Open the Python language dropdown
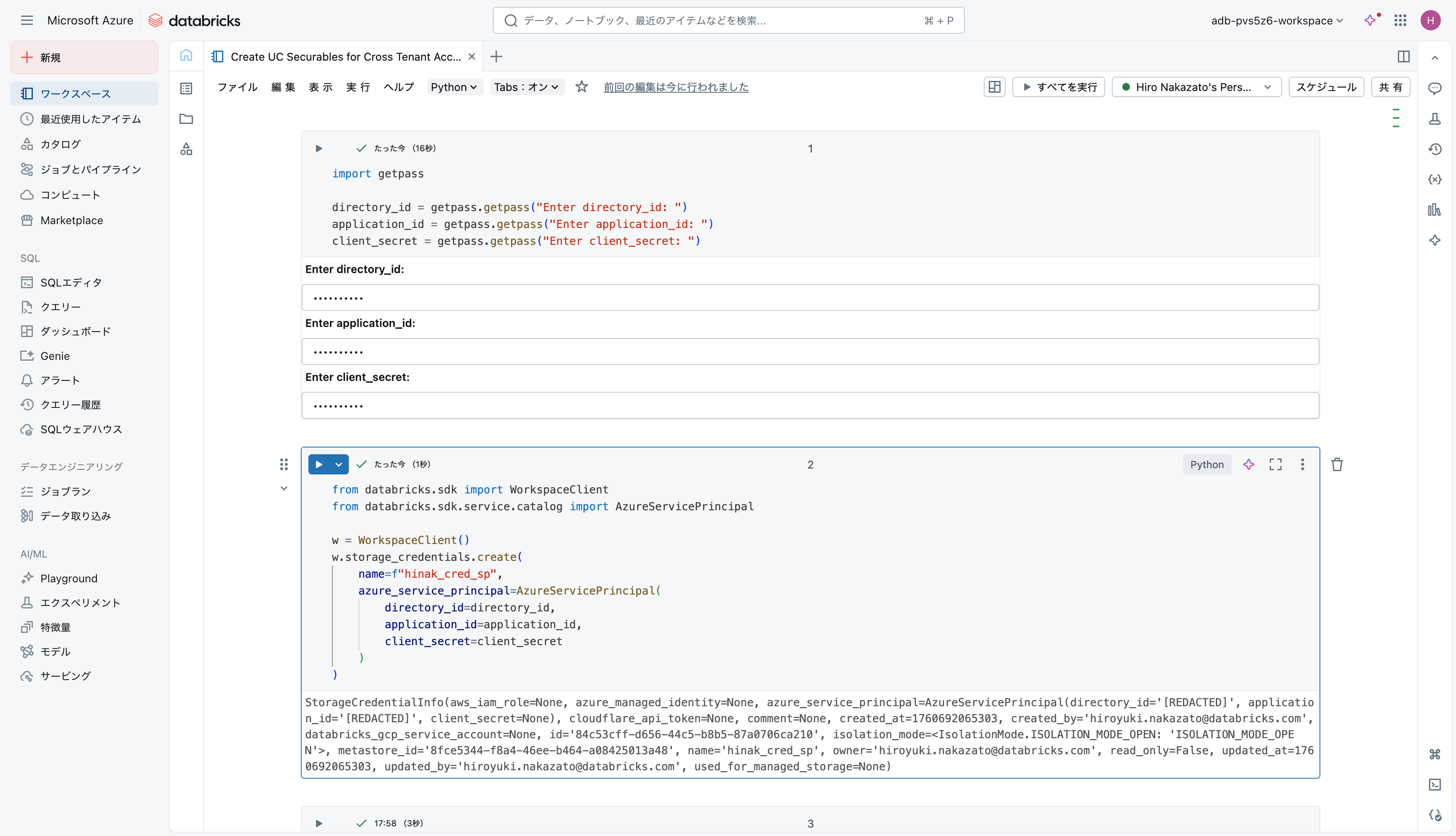The image size is (1456, 836). pyautogui.click(x=454, y=87)
